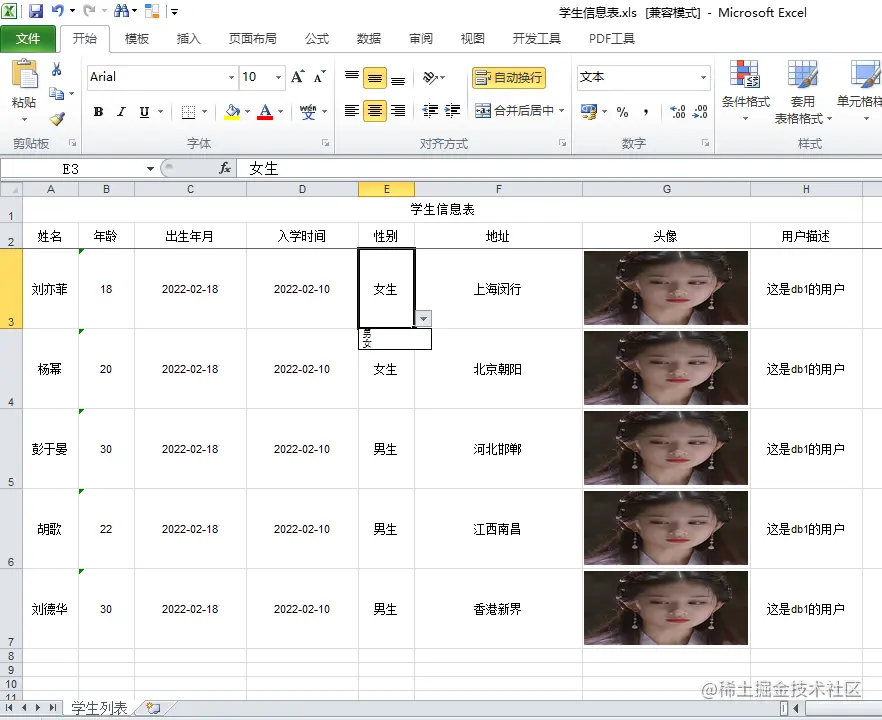Screen dimensions: 882x720
Task: Switch to the 开发工具 ribbon tab
Action: tap(537, 38)
